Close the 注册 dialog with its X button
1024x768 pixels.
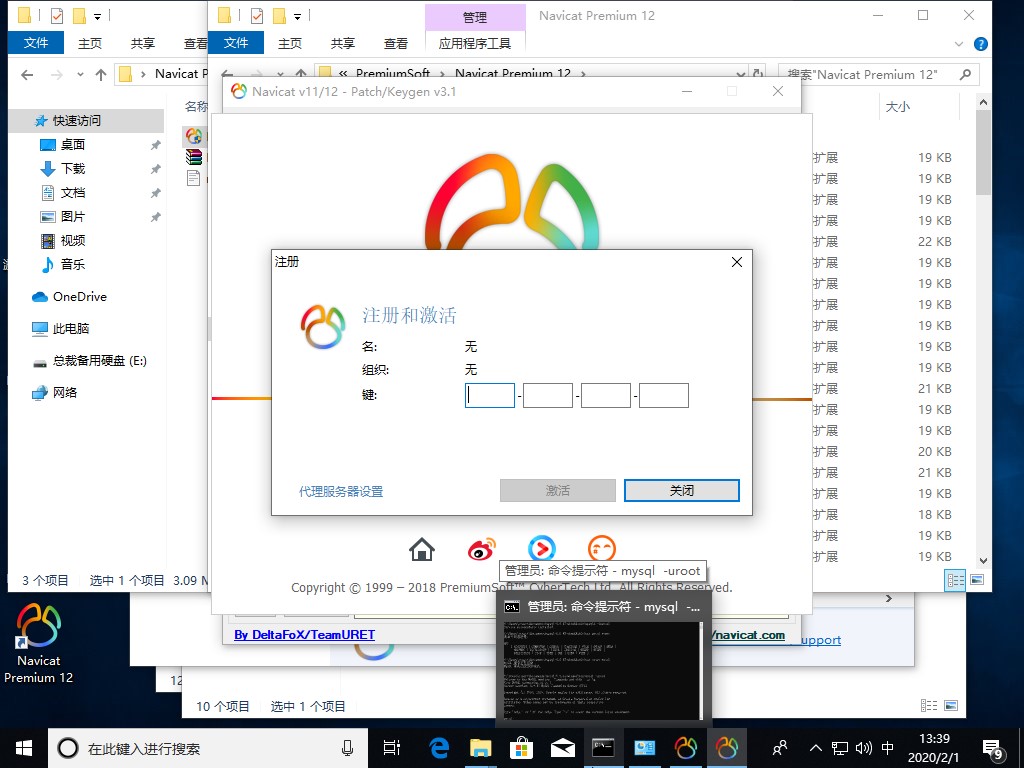(737, 262)
